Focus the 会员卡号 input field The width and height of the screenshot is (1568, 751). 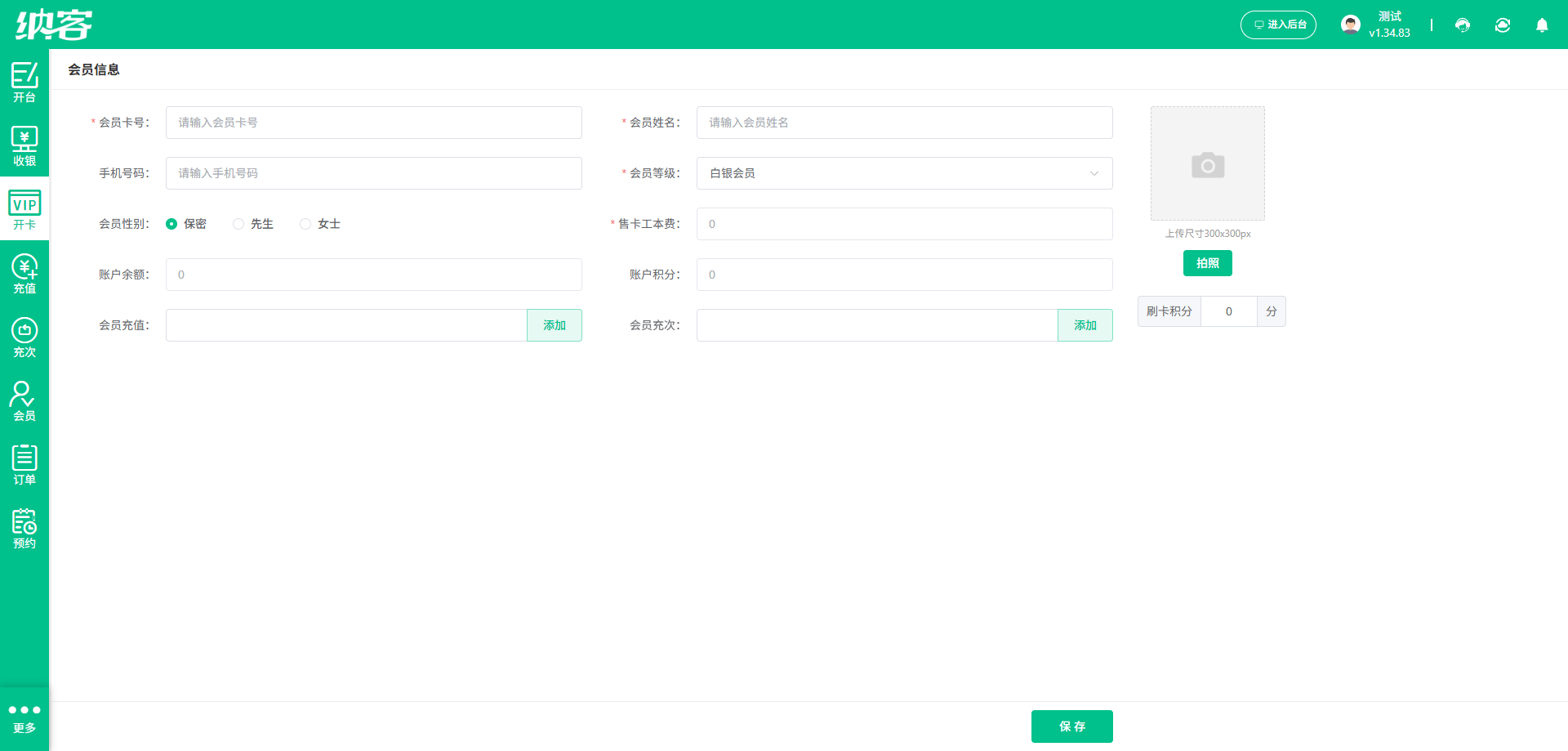click(374, 123)
